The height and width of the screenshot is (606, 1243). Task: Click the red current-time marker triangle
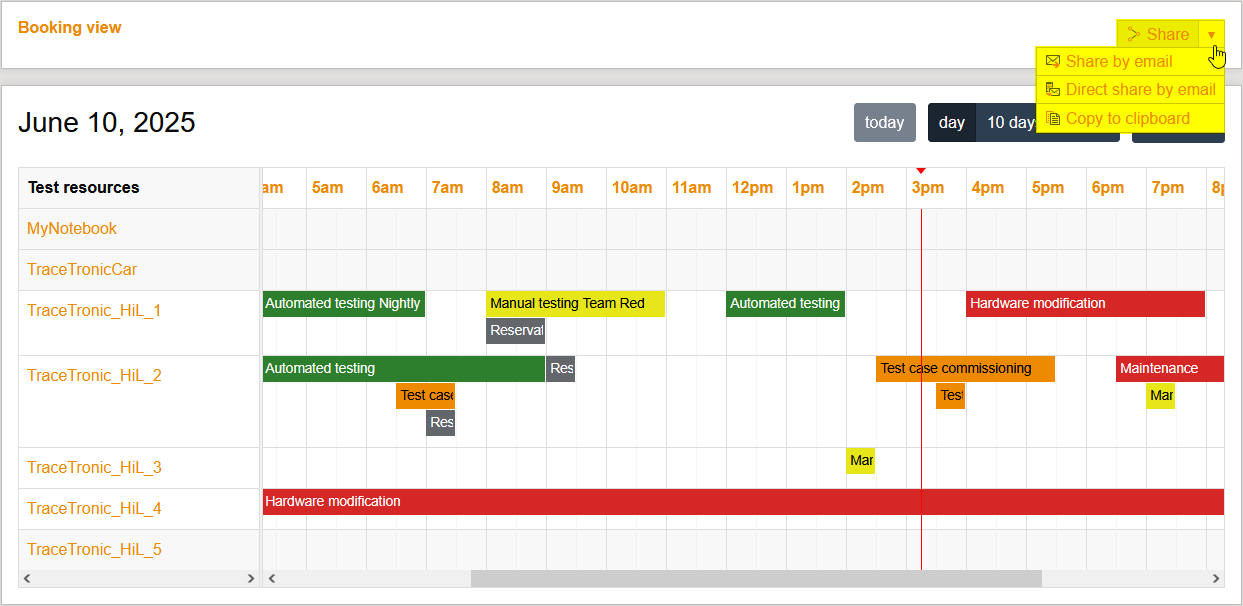[x=921, y=171]
